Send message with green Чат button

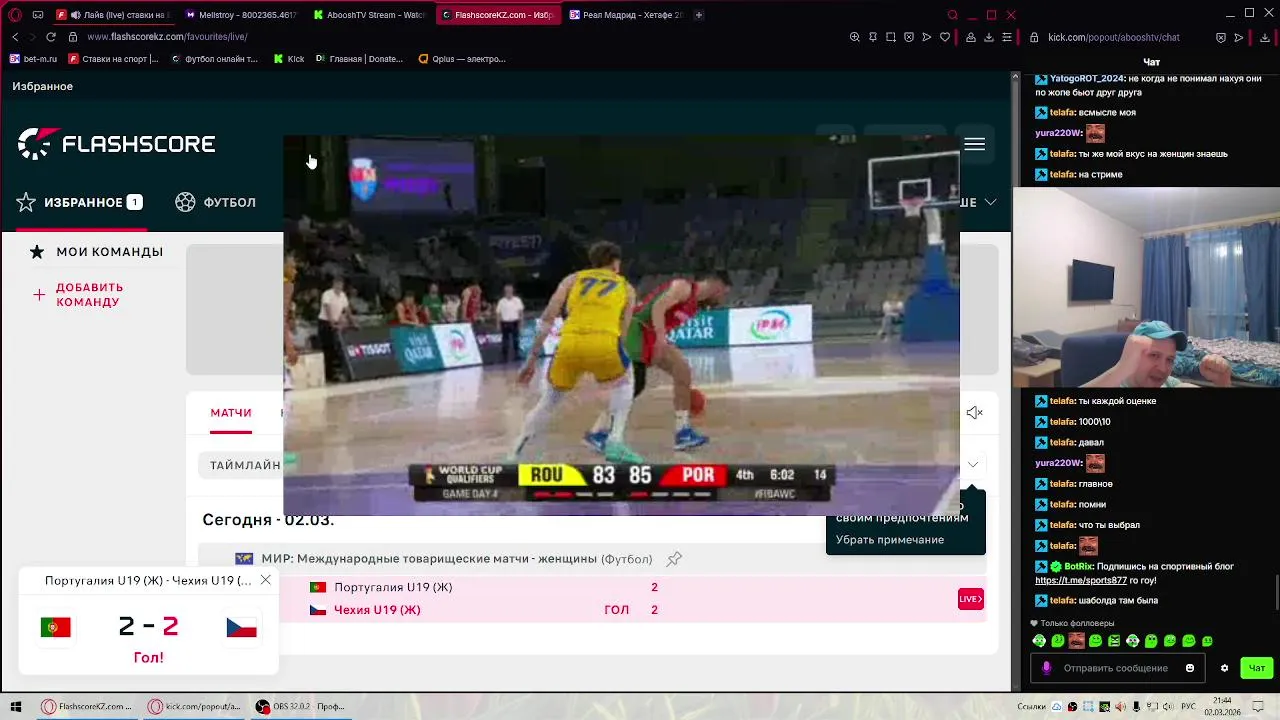point(1257,668)
